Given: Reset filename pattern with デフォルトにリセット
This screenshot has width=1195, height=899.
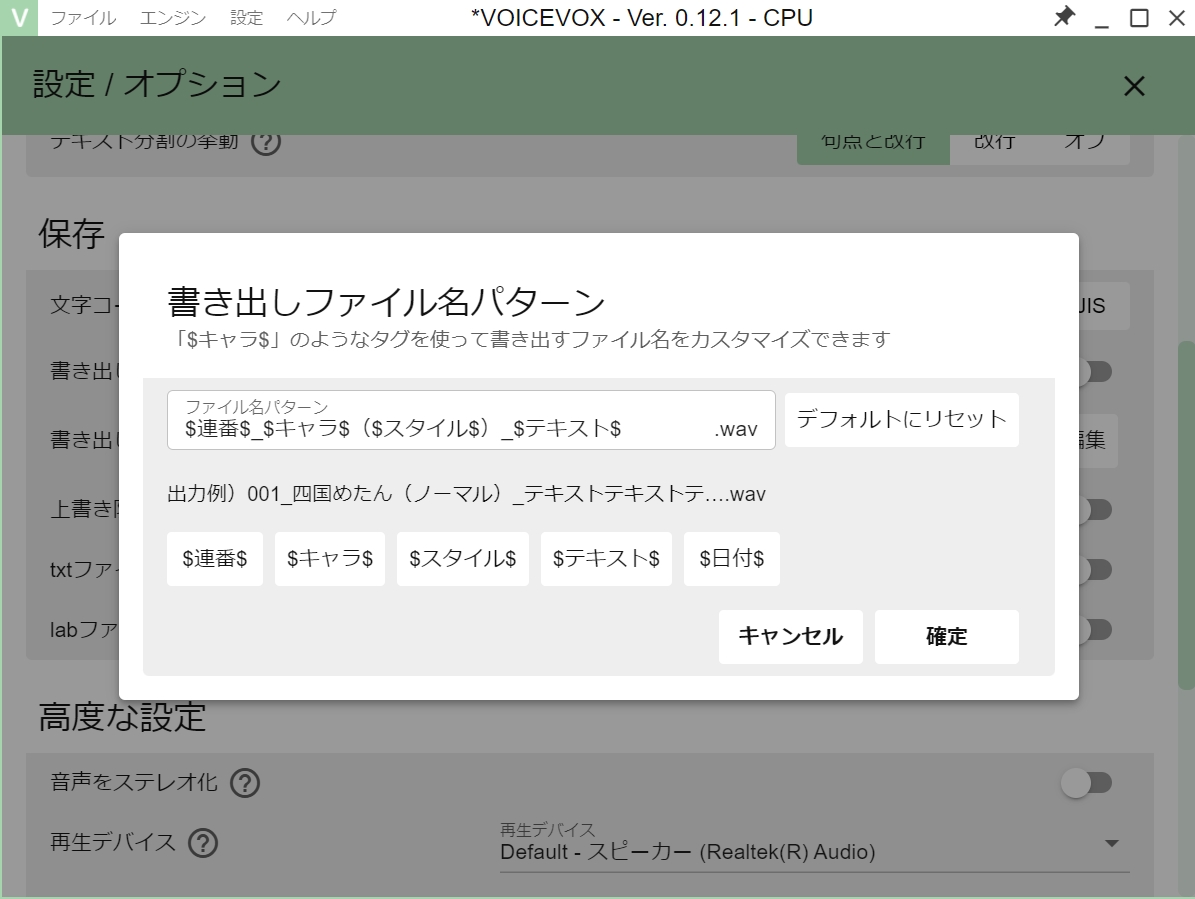Looking at the screenshot, I should (901, 420).
